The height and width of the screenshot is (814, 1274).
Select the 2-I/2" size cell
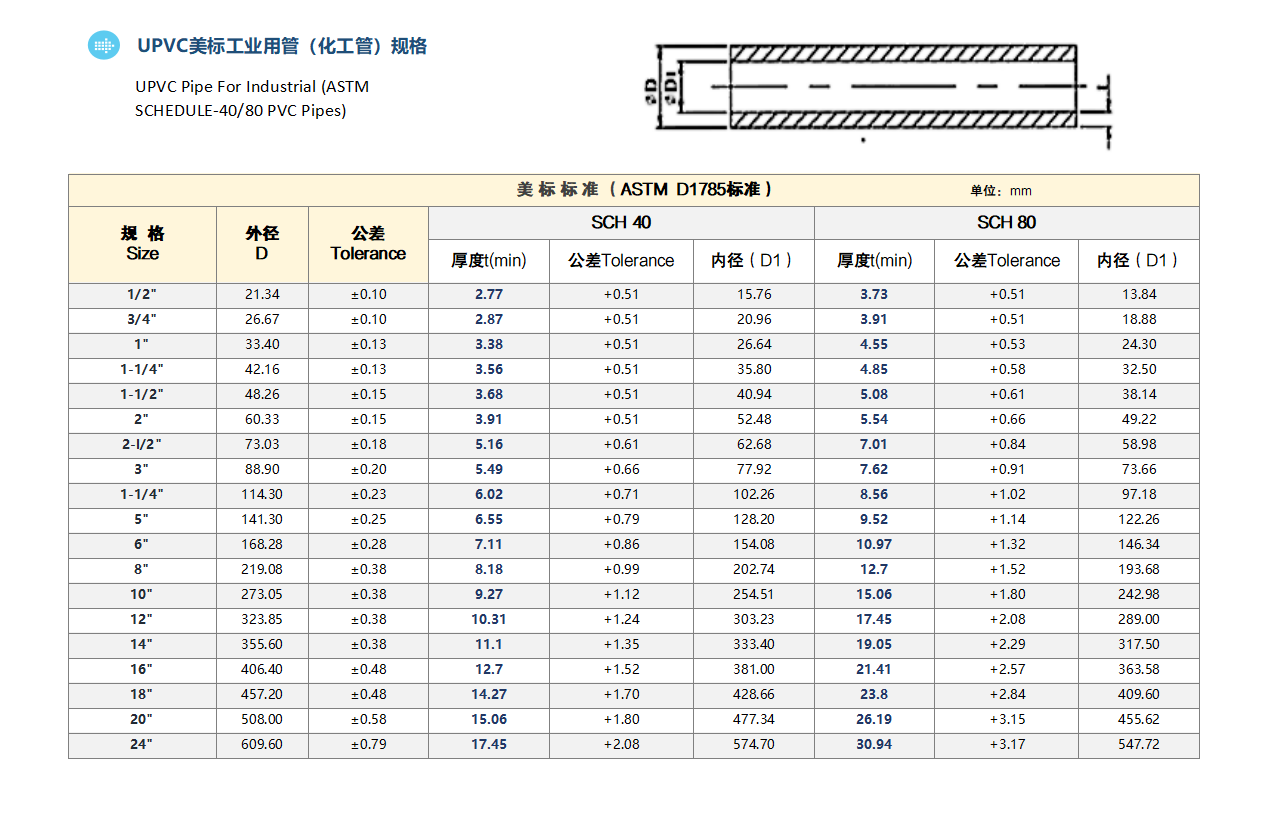click(142, 444)
